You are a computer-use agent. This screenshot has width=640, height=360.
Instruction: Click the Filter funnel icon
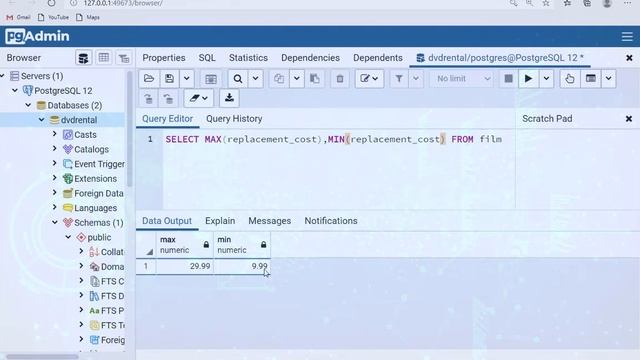(399, 78)
